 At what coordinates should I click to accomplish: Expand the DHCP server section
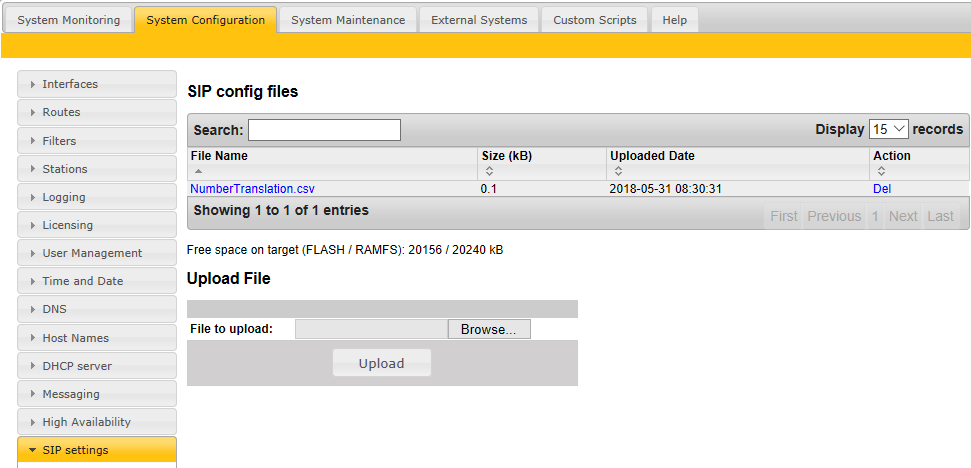pyautogui.click(x=97, y=366)
